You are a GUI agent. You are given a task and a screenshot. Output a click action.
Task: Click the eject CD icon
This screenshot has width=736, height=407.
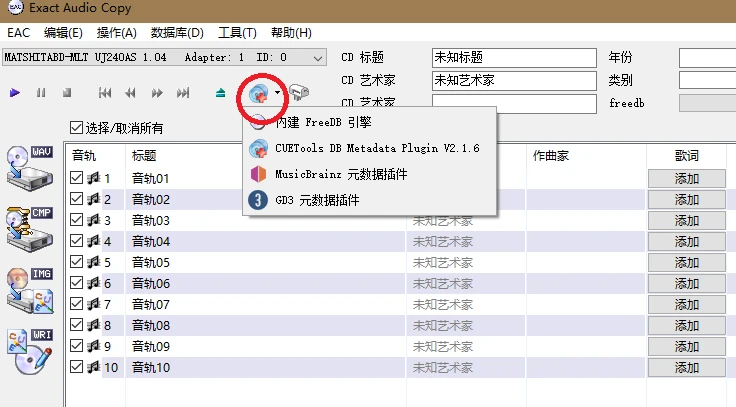tap(220, 93)
